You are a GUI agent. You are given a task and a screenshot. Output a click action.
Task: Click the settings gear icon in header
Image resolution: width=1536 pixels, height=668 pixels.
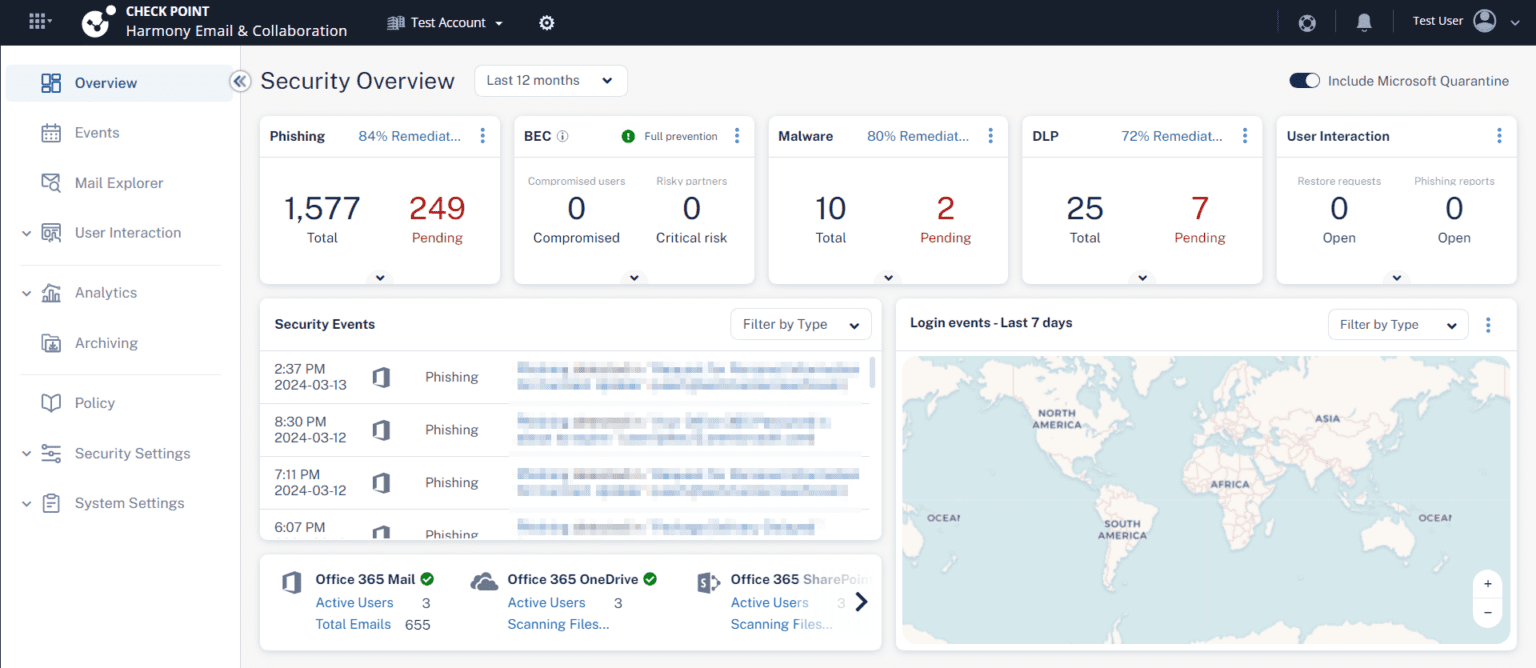(x=546, y=22)
